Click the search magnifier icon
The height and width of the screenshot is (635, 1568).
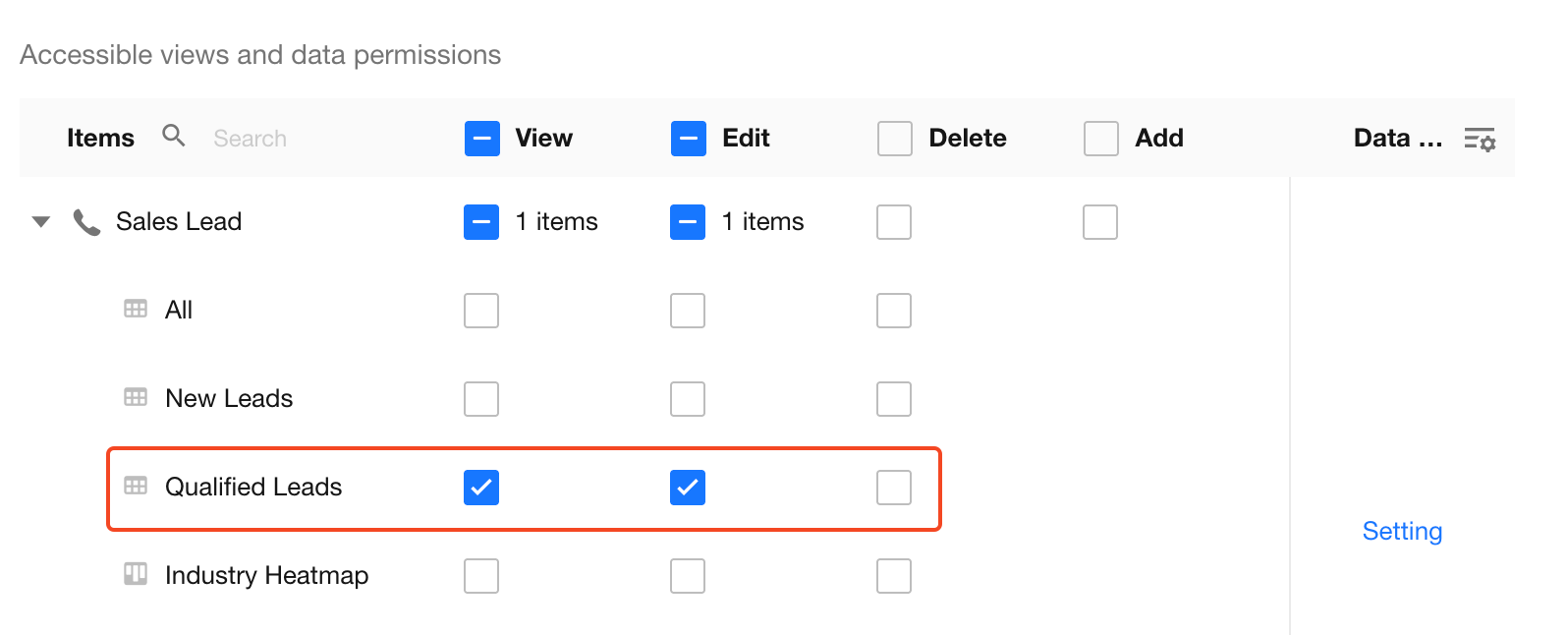pyautogui.click(x=174, y=136)
